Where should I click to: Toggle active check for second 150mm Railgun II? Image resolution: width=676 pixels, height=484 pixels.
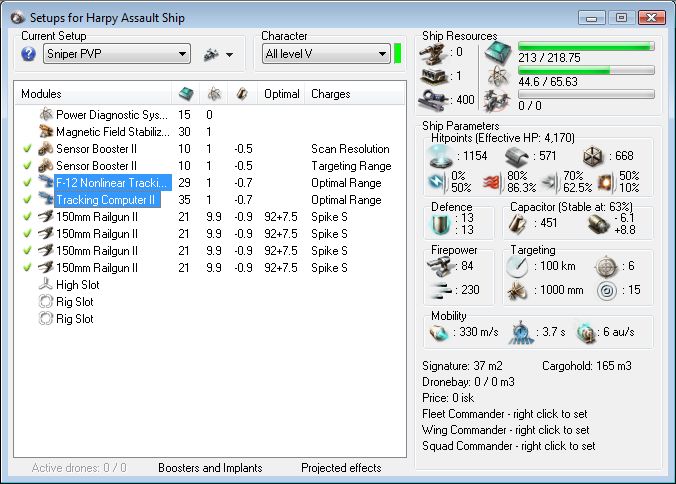[27, 233]
